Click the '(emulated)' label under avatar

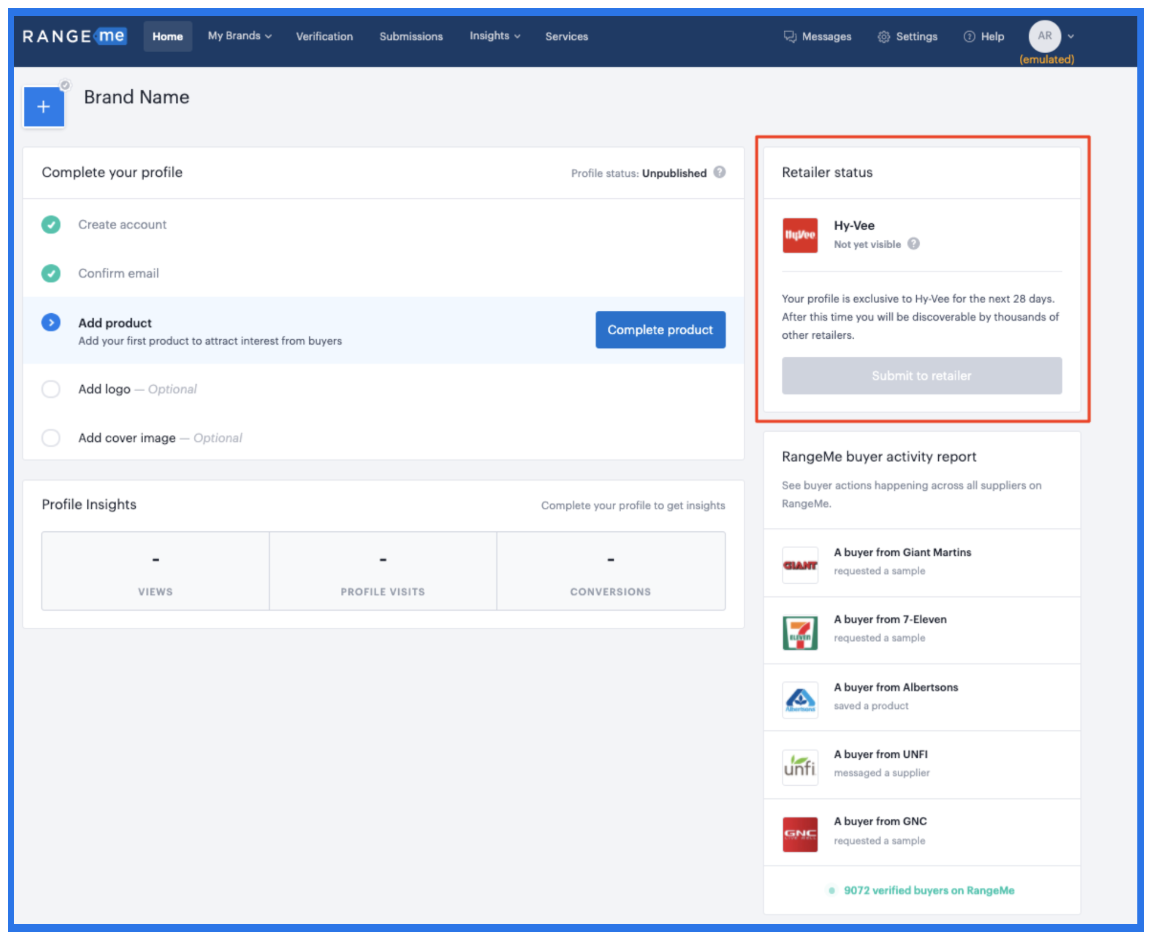1047,60
